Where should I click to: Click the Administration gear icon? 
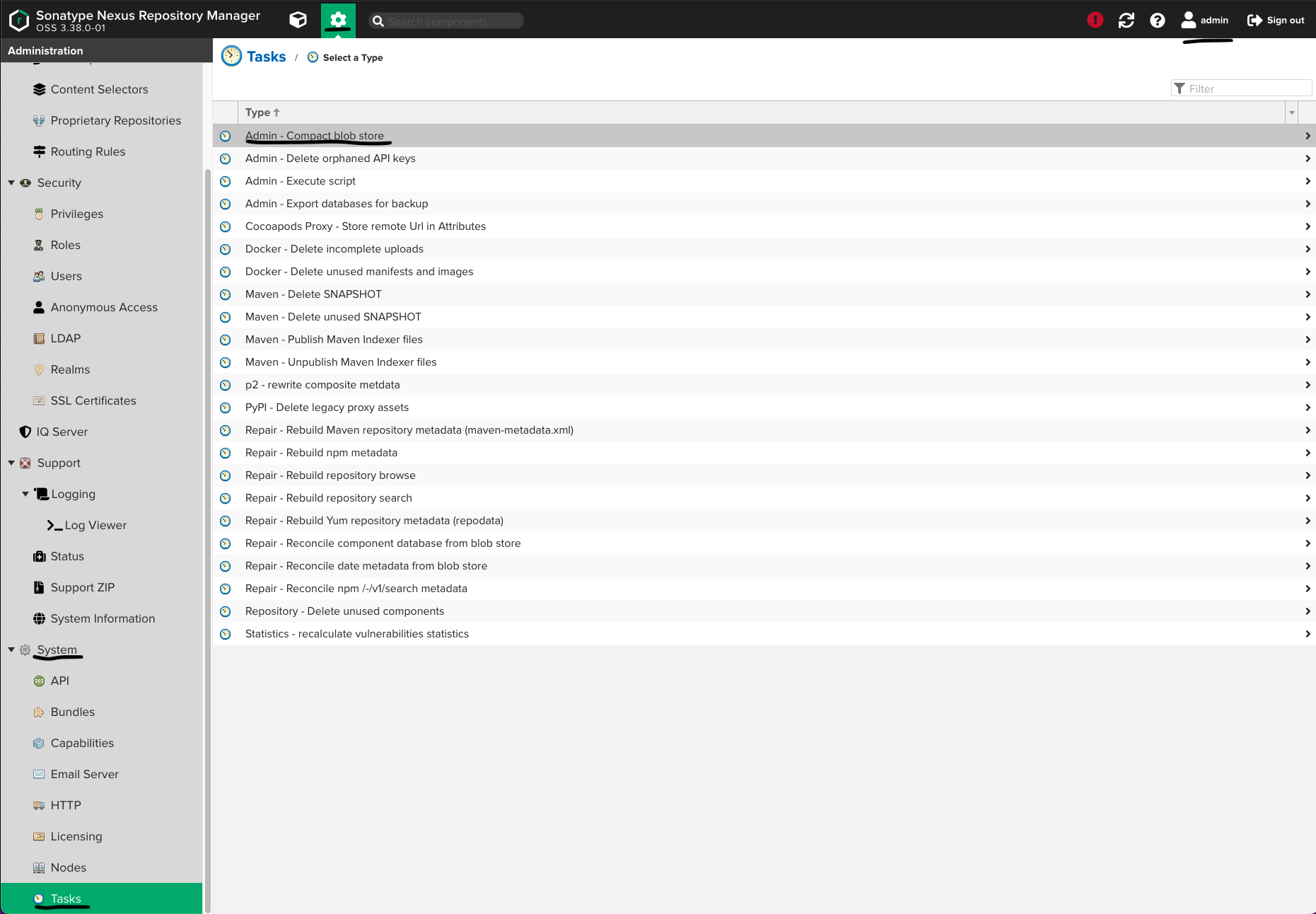point(338,20)
